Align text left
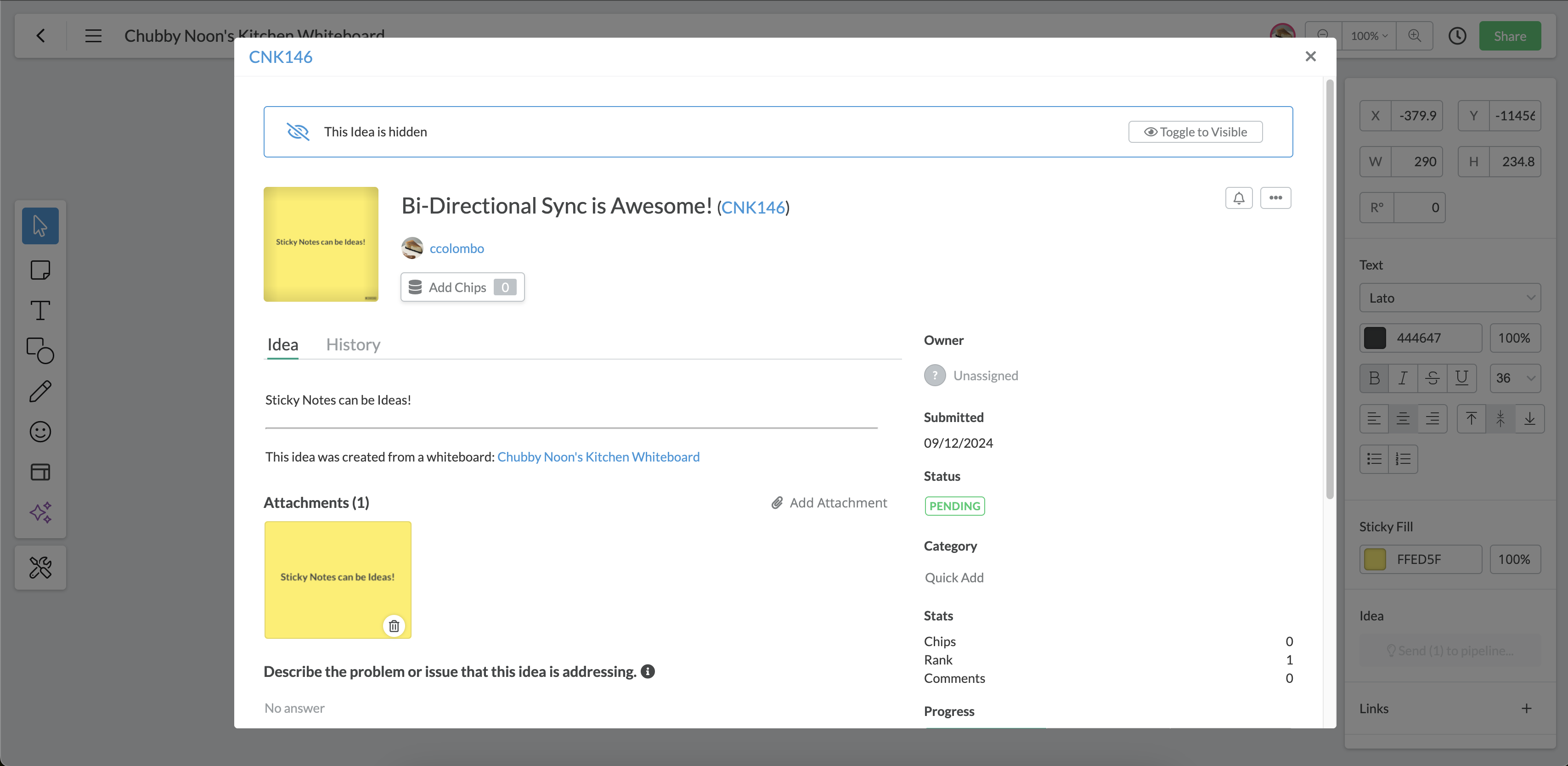 pos(1374,418)
